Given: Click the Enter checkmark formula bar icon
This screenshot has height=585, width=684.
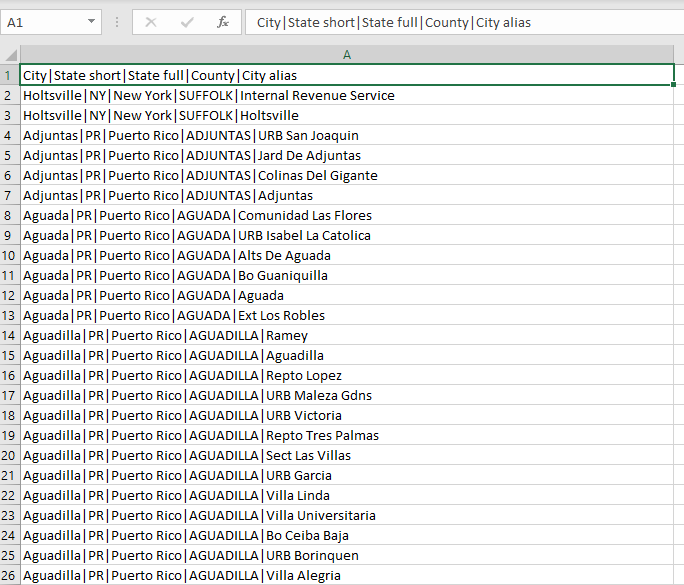Looking at the screenshot, I should 187,22.
